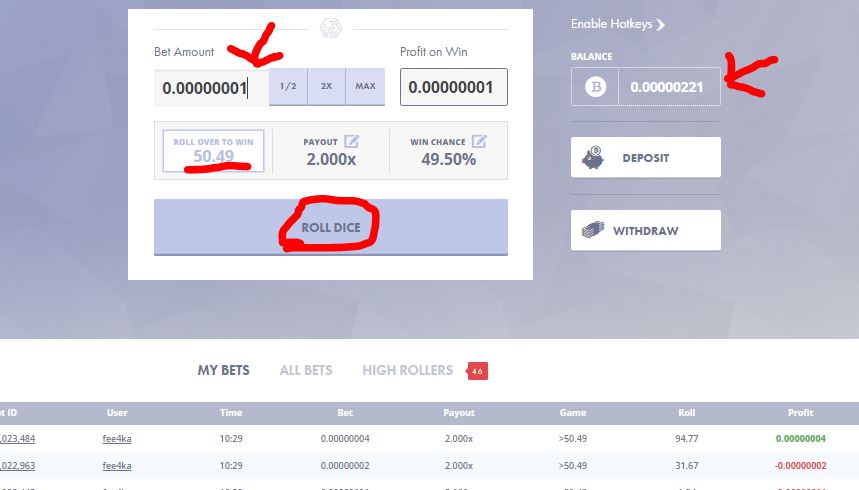Open the All Bets tab
859x490 pixels.
coord(306,371)
